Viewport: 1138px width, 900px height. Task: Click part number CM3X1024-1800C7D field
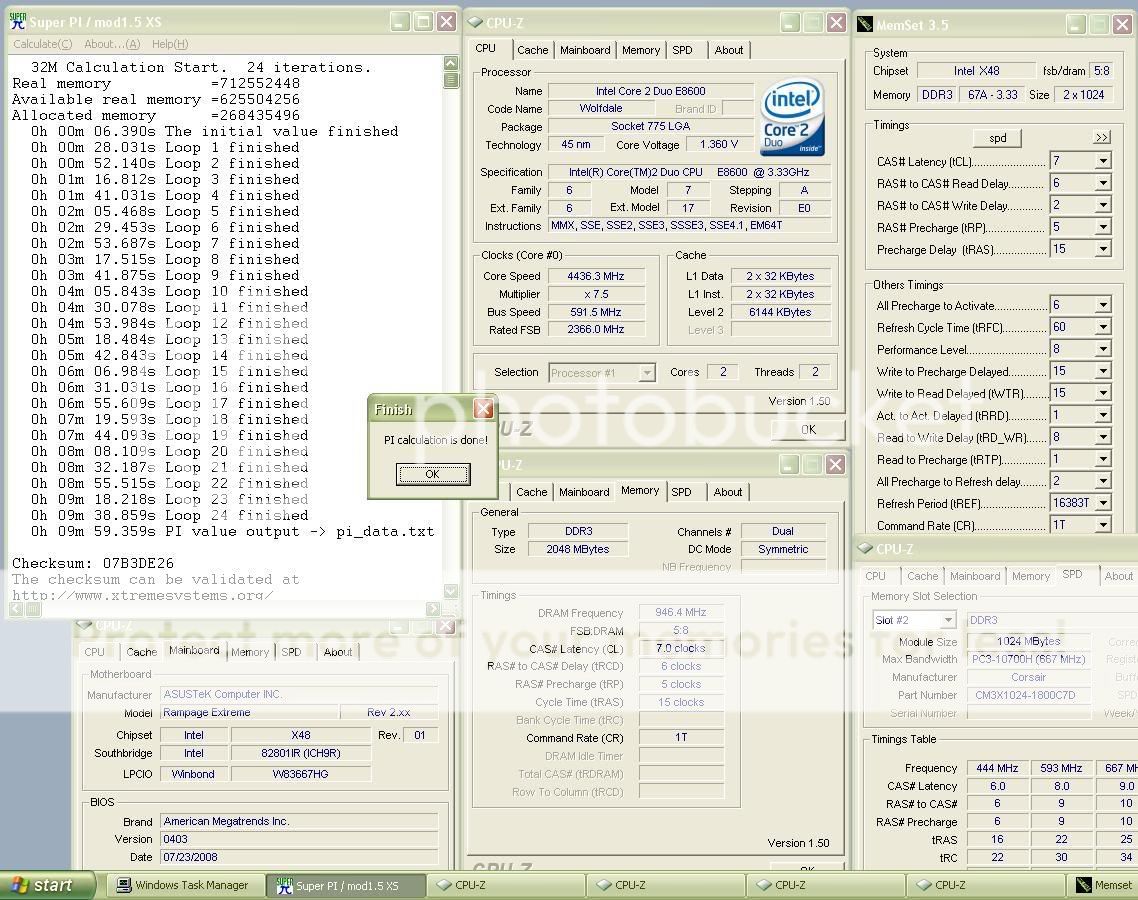(x=1028, y=695)
